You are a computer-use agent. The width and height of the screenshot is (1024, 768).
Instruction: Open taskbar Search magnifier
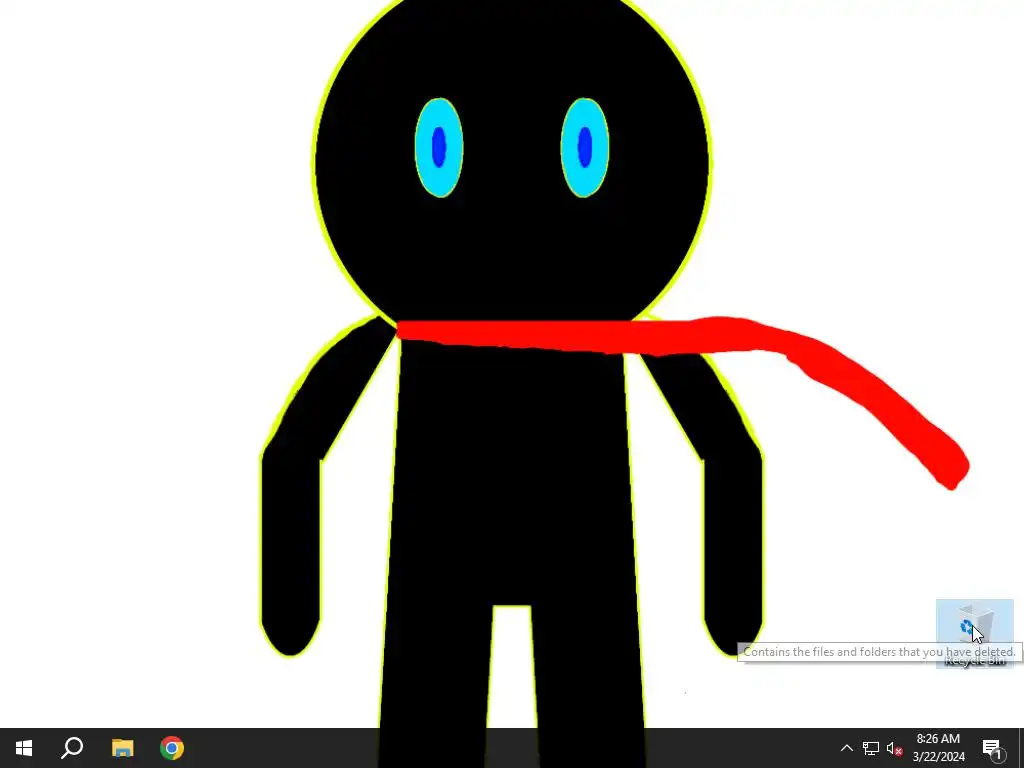click(x=72, y=748)
